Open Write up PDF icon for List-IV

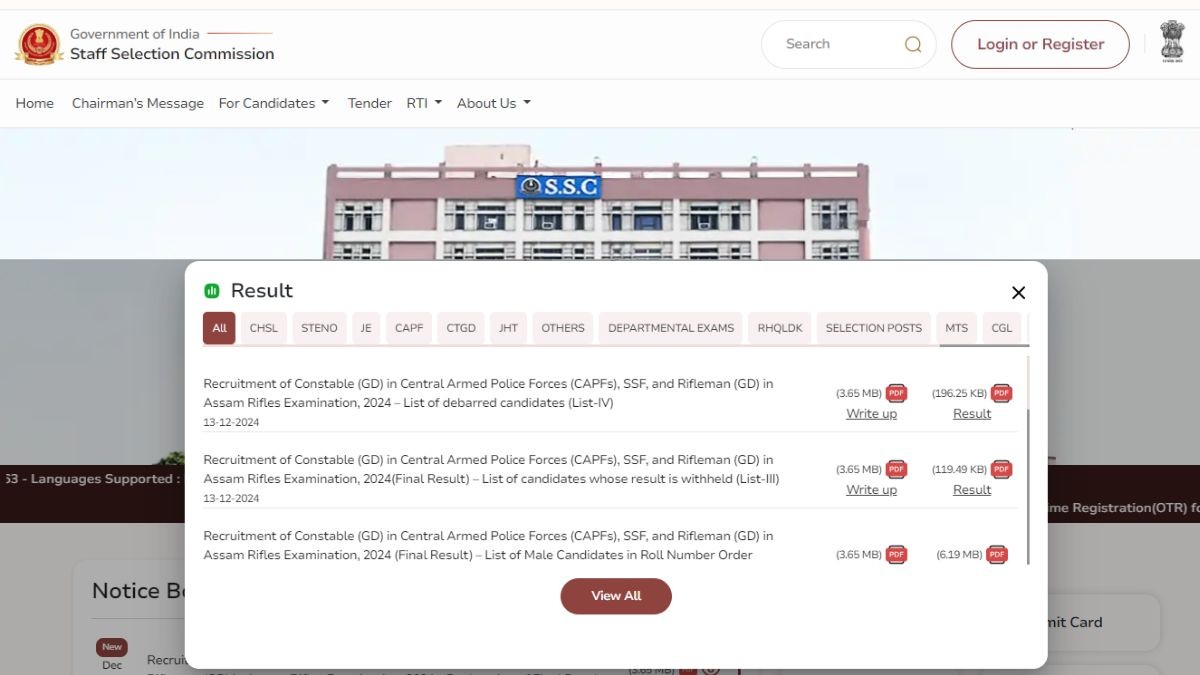coord(896,393)
